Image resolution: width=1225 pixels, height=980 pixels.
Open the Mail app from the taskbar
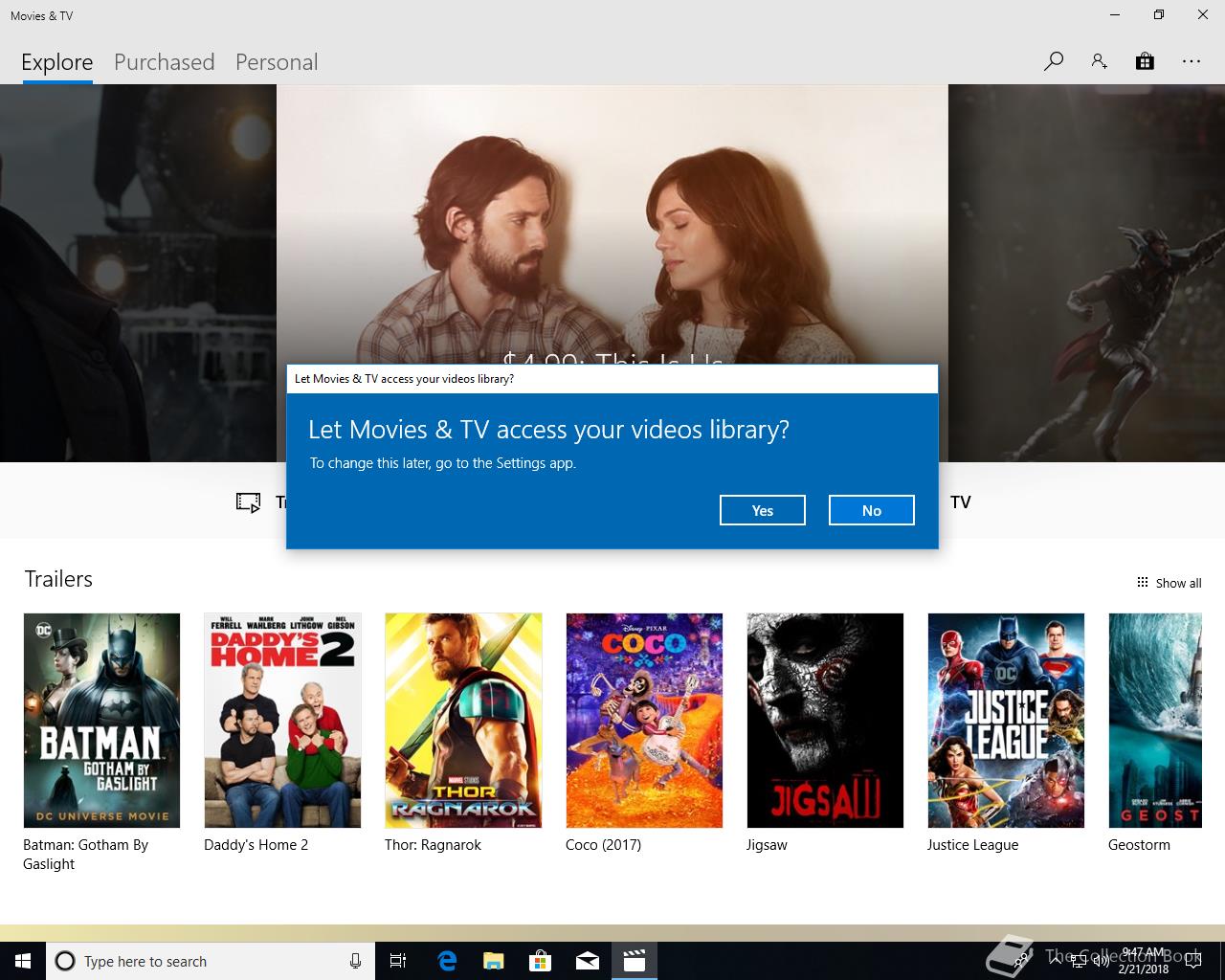click(x=588, y=961)
